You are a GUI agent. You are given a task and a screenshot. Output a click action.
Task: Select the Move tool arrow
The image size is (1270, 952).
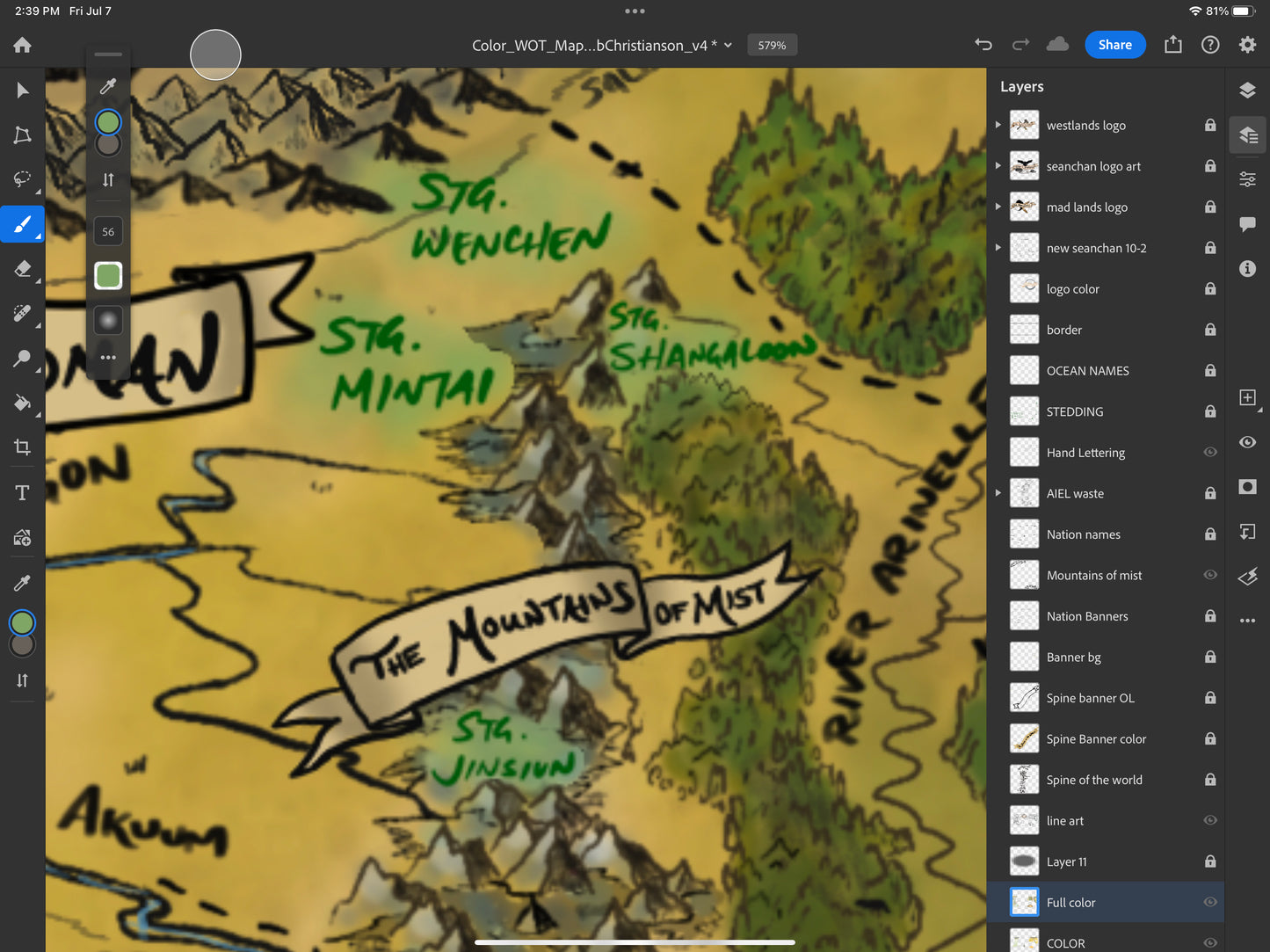tap(23, 91)
